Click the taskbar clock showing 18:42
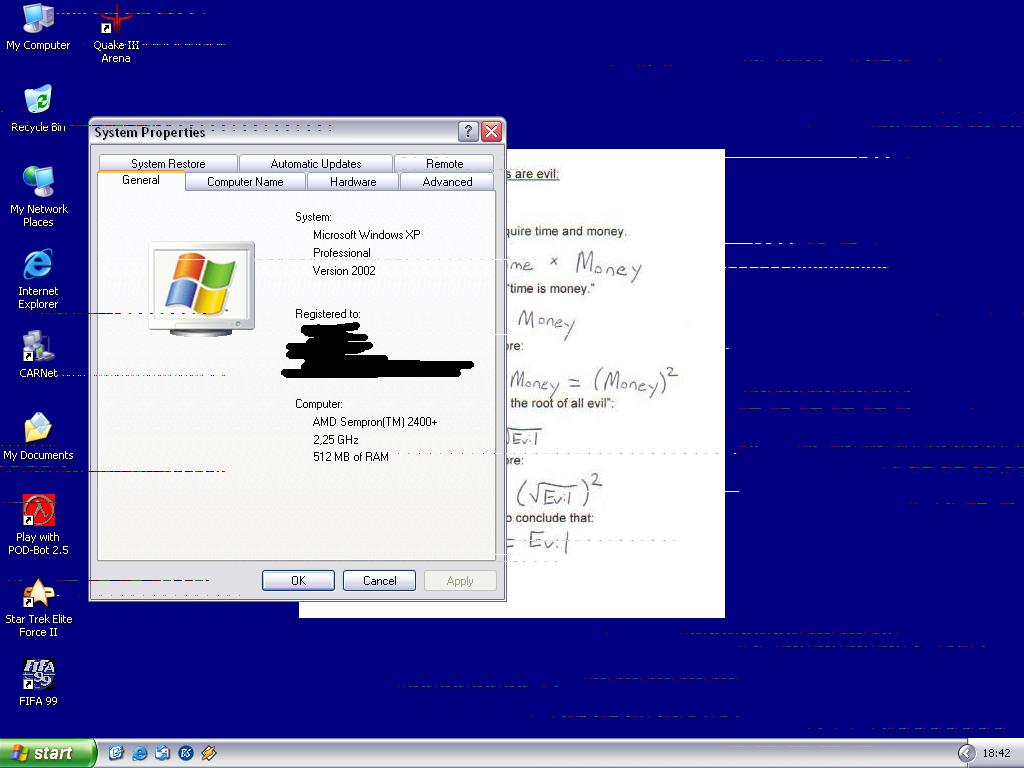Screen dimensions: 1024x768 point(996,753)
